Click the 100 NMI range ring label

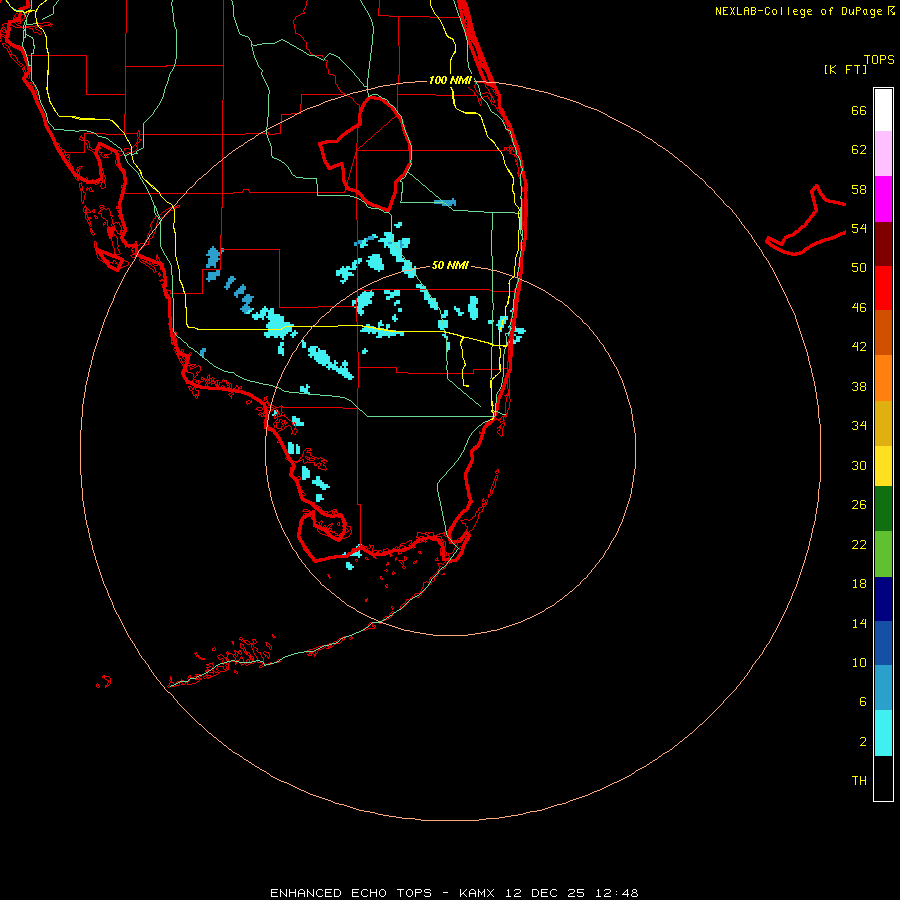tap(450, 80)
